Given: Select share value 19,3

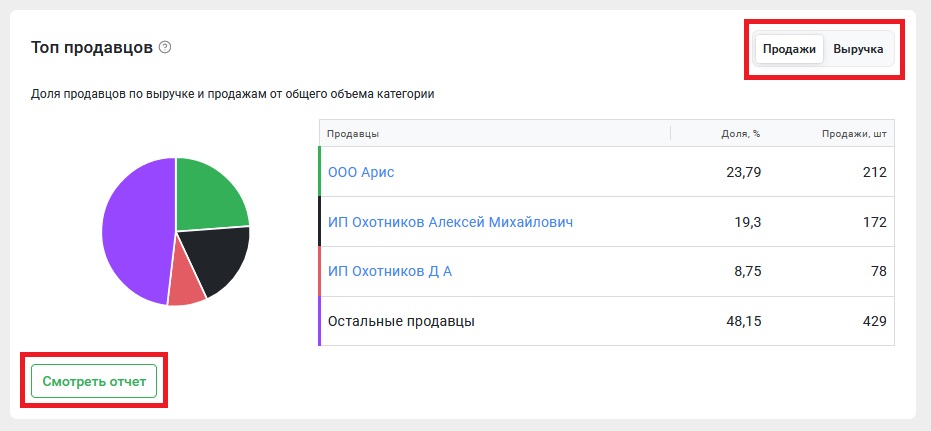Looking at the screenshot, I should point(748,222).
